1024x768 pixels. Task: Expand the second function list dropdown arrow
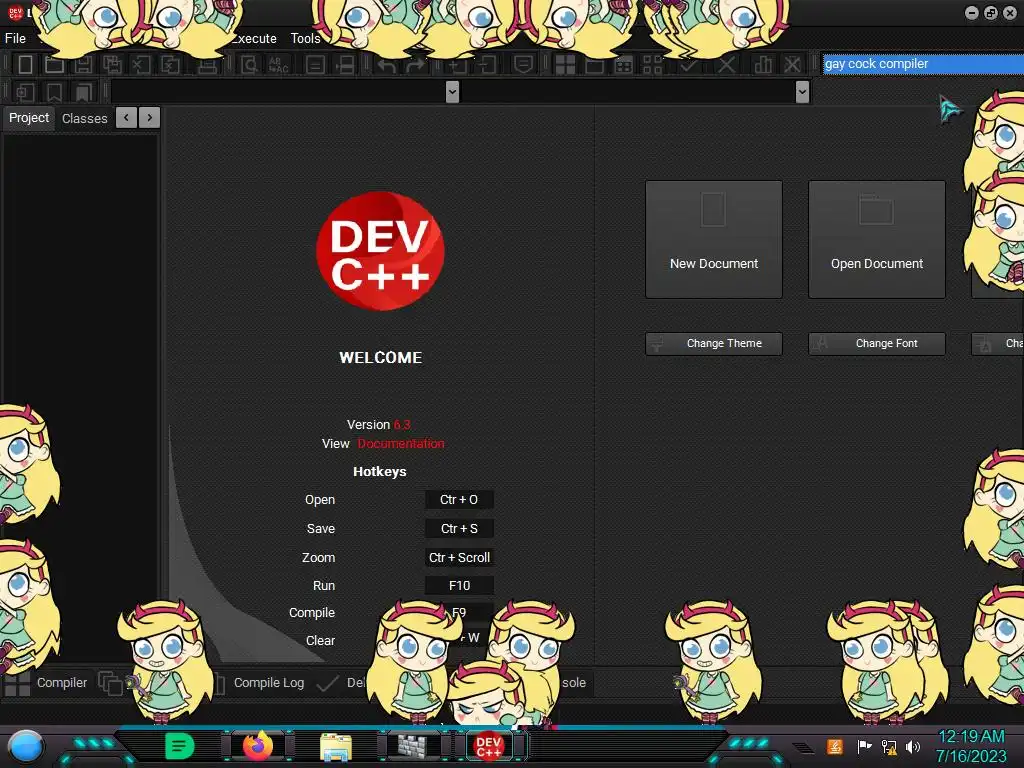click(803, 92)
